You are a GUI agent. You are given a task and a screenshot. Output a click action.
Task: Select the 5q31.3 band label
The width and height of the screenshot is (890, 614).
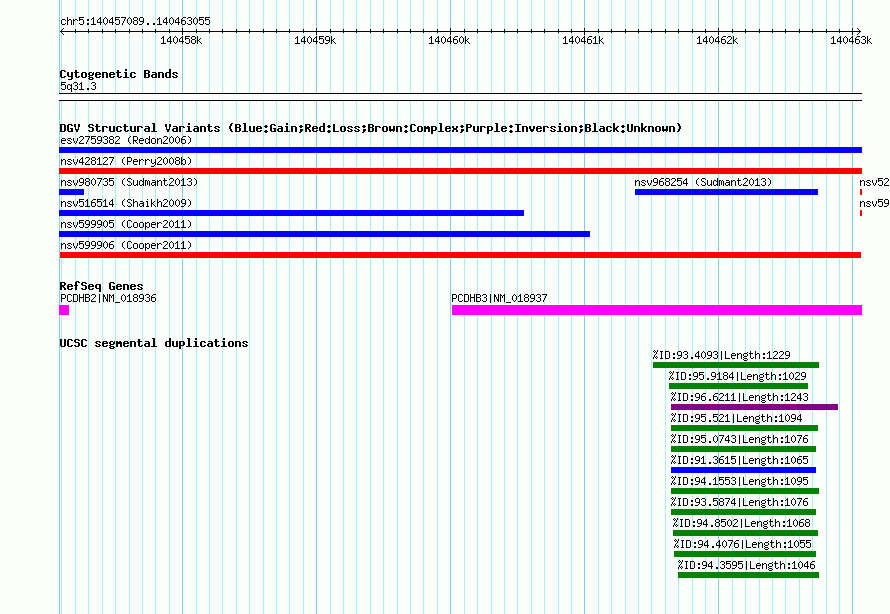78,86
